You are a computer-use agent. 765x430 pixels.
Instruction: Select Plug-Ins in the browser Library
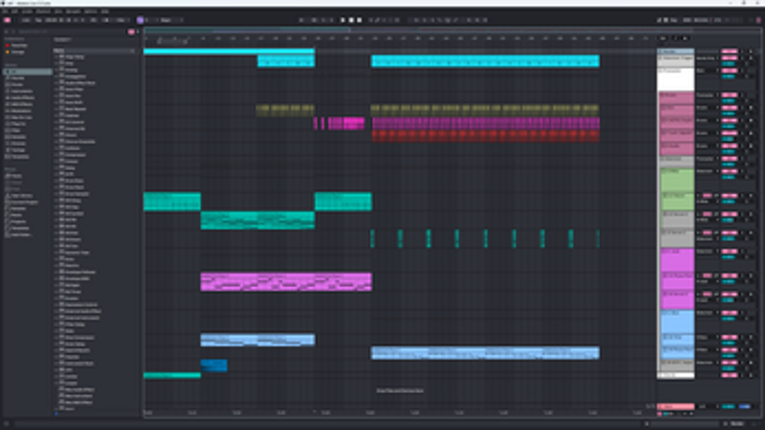pos(18,124)
